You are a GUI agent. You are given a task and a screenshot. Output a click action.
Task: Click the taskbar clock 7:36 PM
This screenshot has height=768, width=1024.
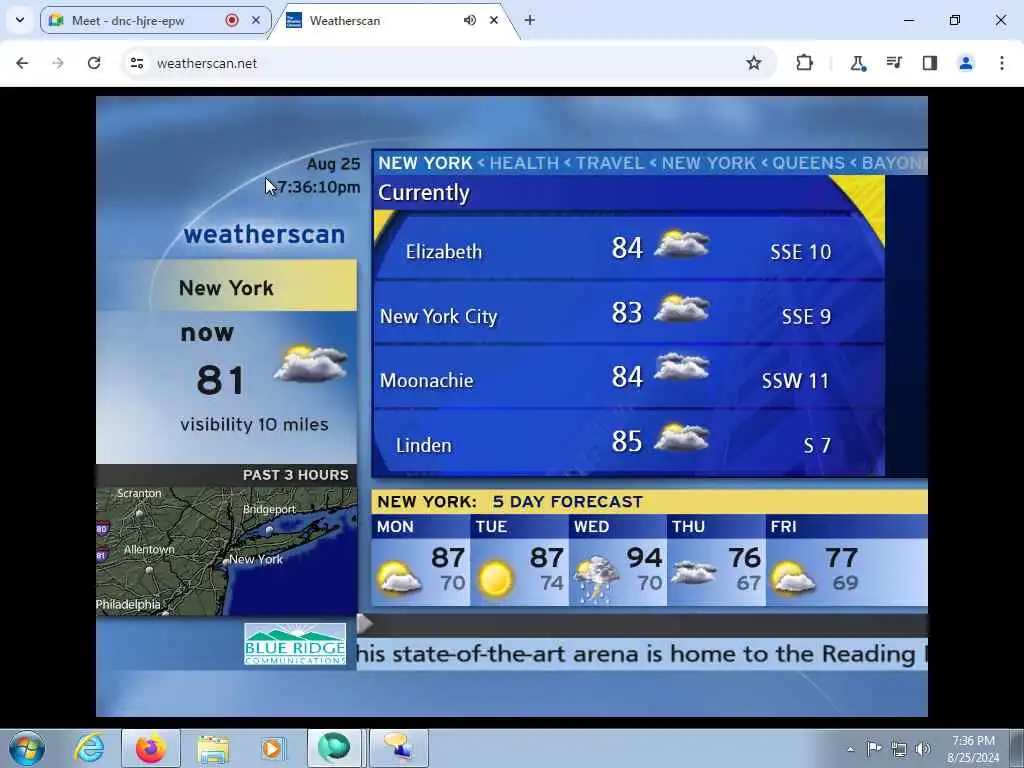[973, 749]
